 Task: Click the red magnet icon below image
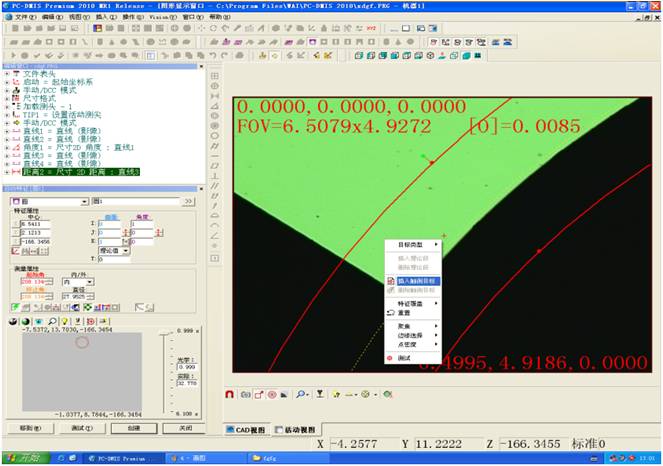coord(232,394)
